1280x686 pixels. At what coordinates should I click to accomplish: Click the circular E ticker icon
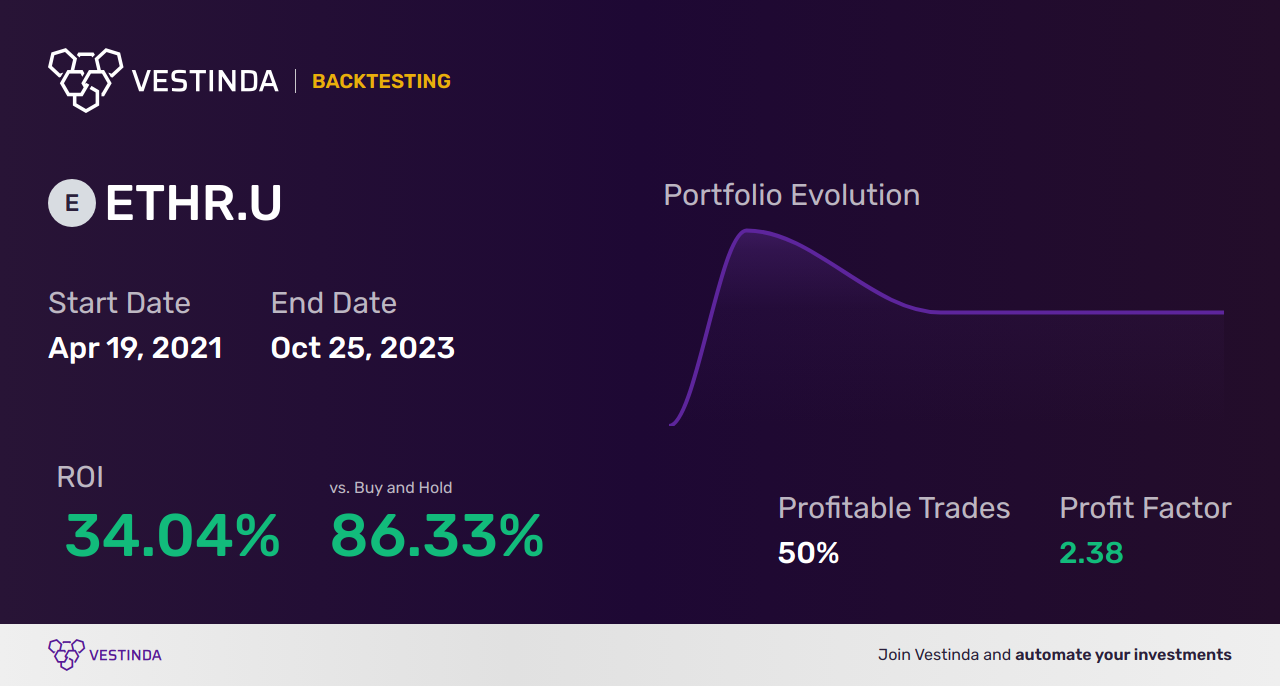(72, 203)
